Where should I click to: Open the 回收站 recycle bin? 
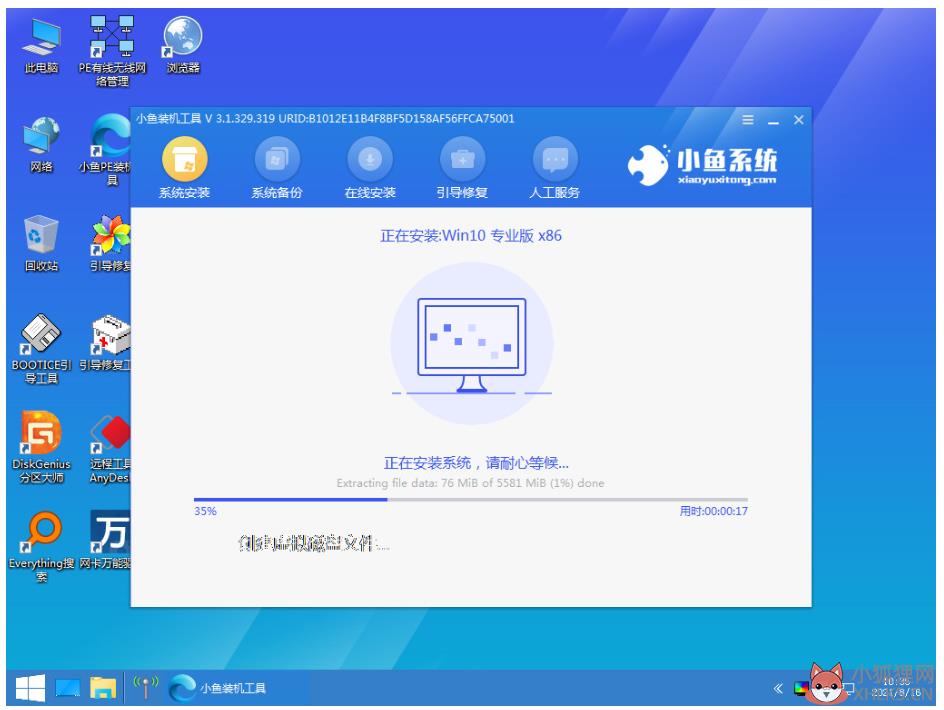pyautogui.click(x=42, y=243)
